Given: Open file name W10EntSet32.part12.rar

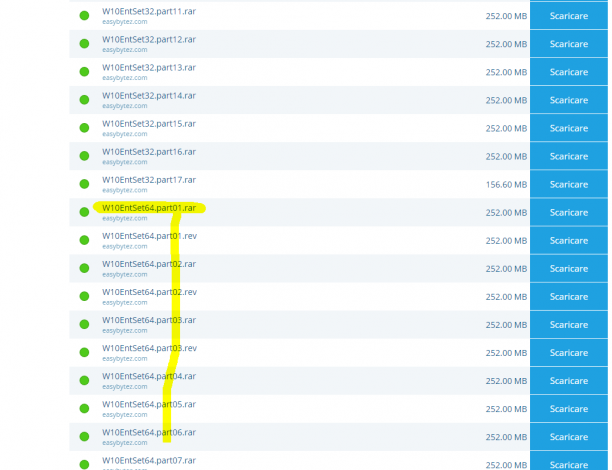Looking at the screenshot, I should pyautogui.click(x=149, y=40).
